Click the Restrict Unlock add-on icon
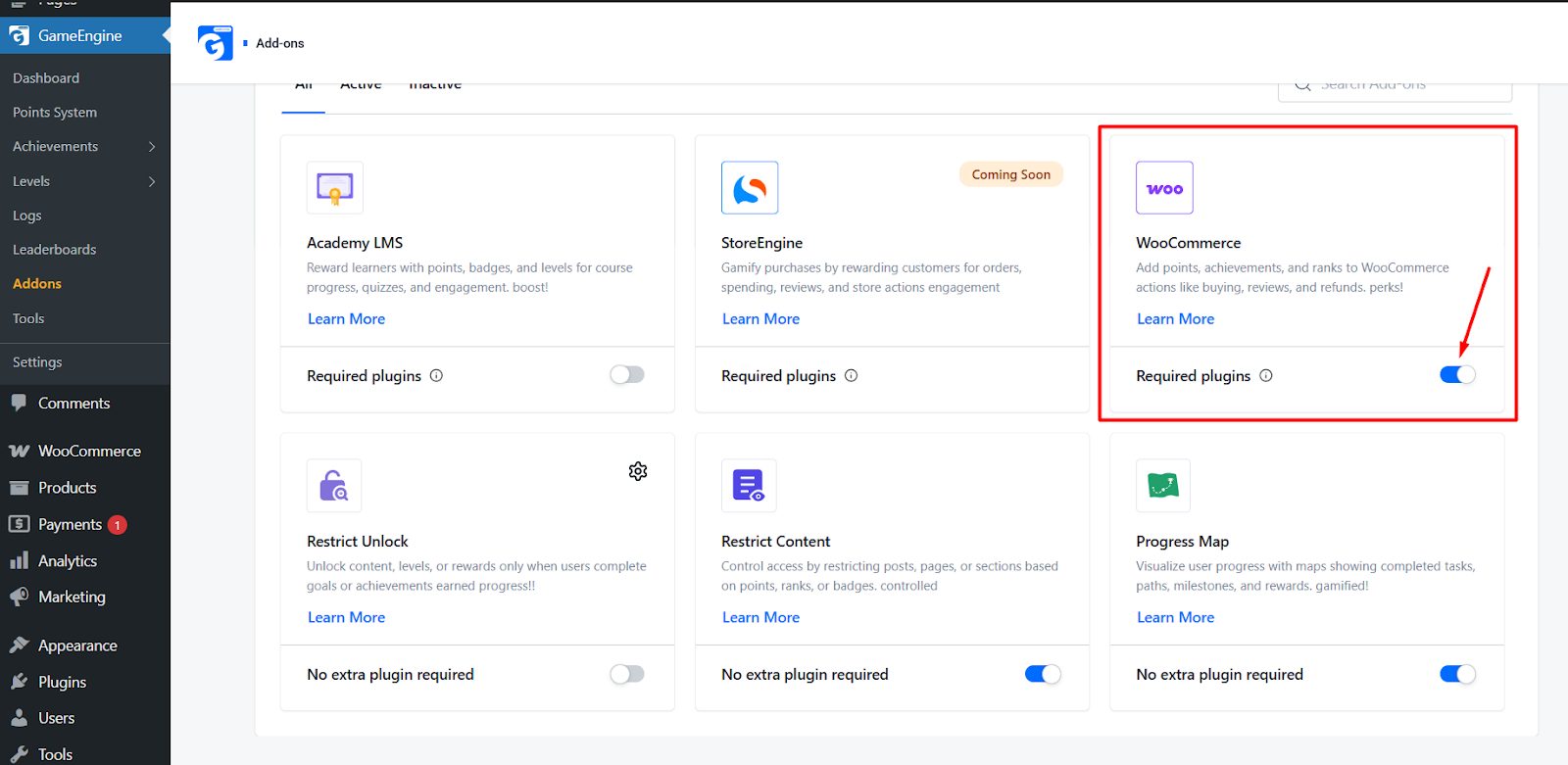The width and height of the screenshot is (1568, 765). (334, 486)
